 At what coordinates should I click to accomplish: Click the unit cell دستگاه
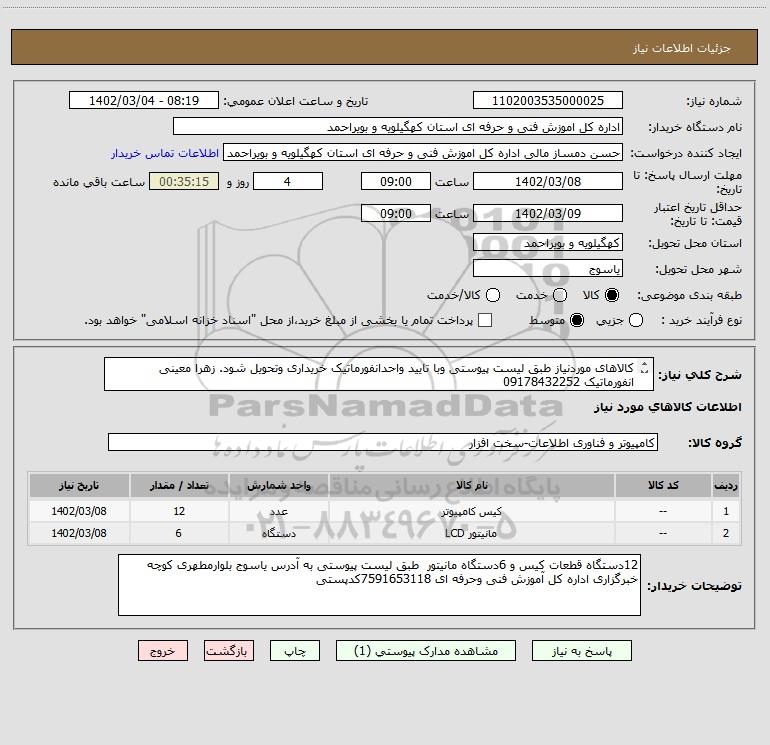point(278,533)
